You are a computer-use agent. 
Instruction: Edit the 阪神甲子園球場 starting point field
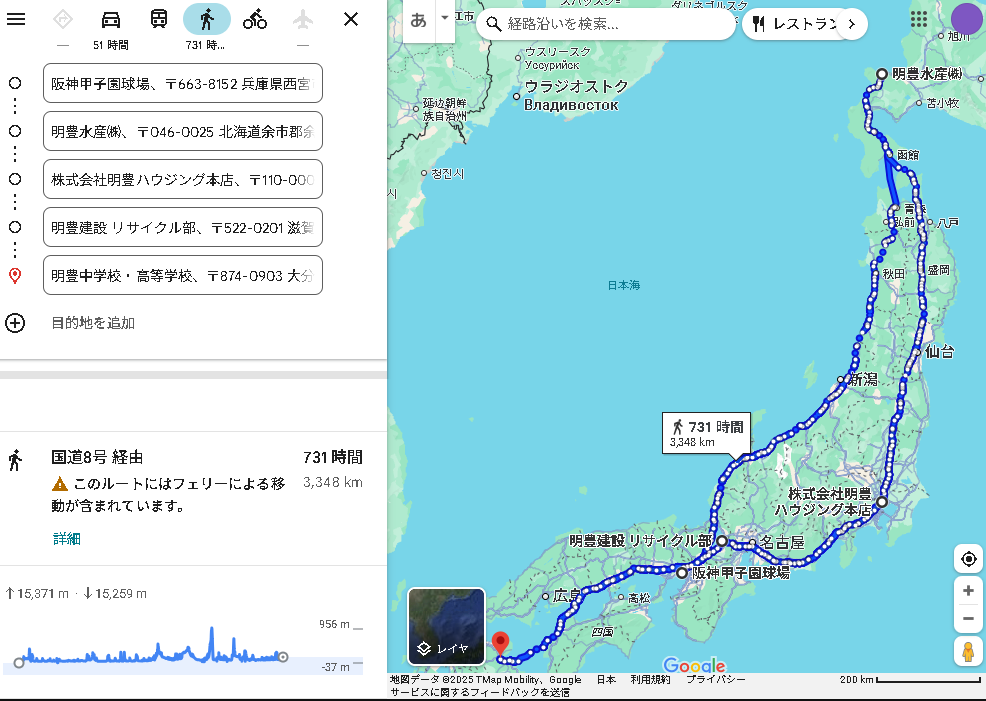coord(182,83)
